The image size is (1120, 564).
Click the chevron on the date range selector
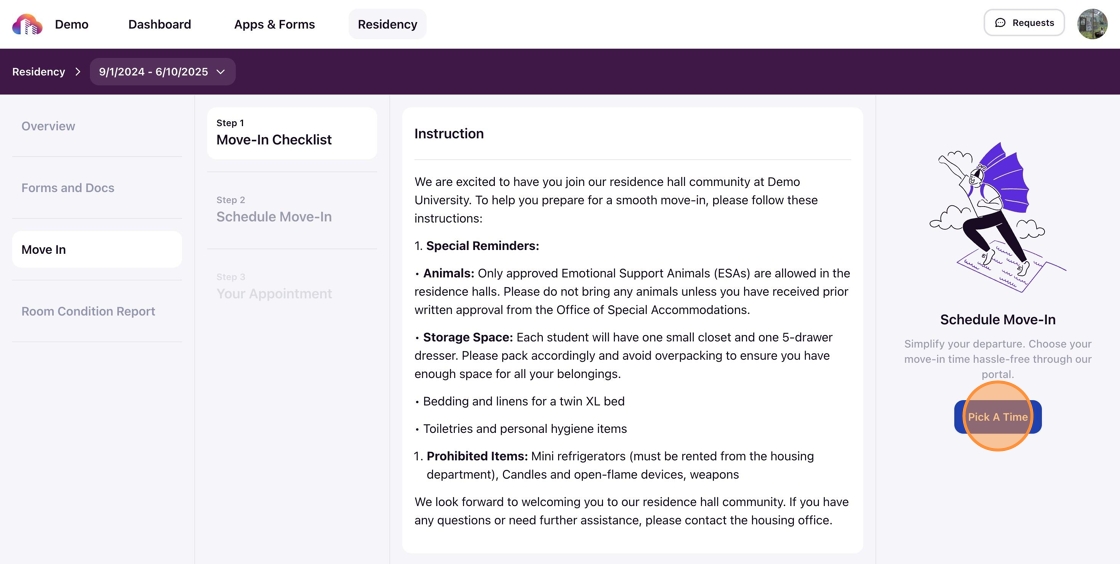pyautogui.click(x=221, y=72)
